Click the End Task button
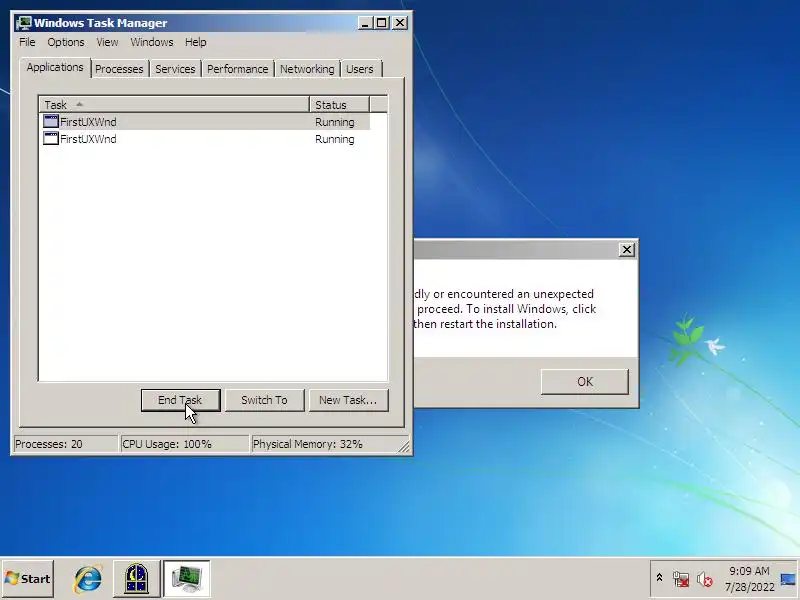Viewport: 800px width, 600px height. 181,400
